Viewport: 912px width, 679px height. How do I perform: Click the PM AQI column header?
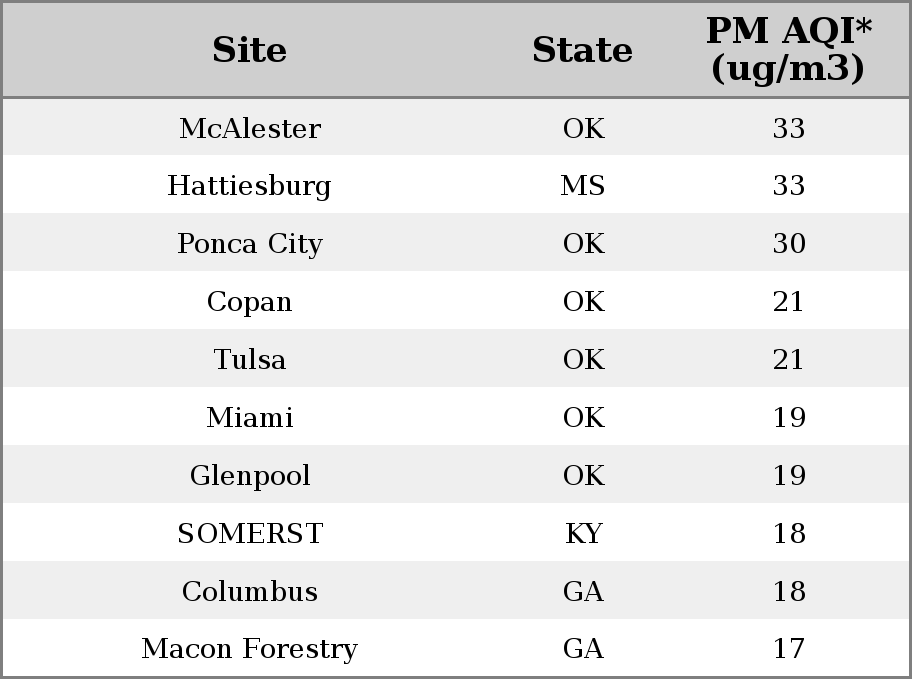[x=789, y=49]
